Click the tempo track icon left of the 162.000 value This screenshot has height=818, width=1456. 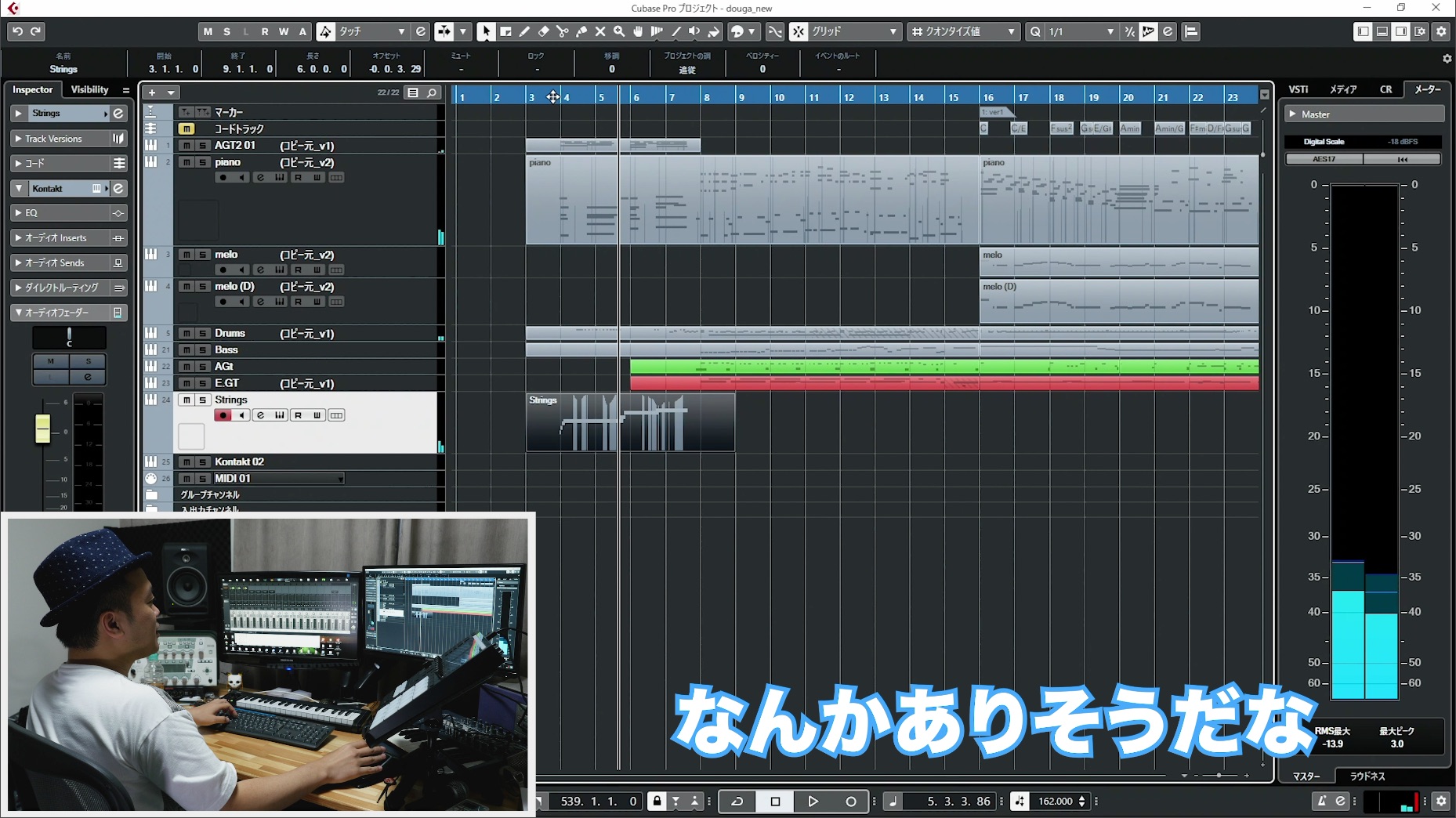click(1020, 801)
